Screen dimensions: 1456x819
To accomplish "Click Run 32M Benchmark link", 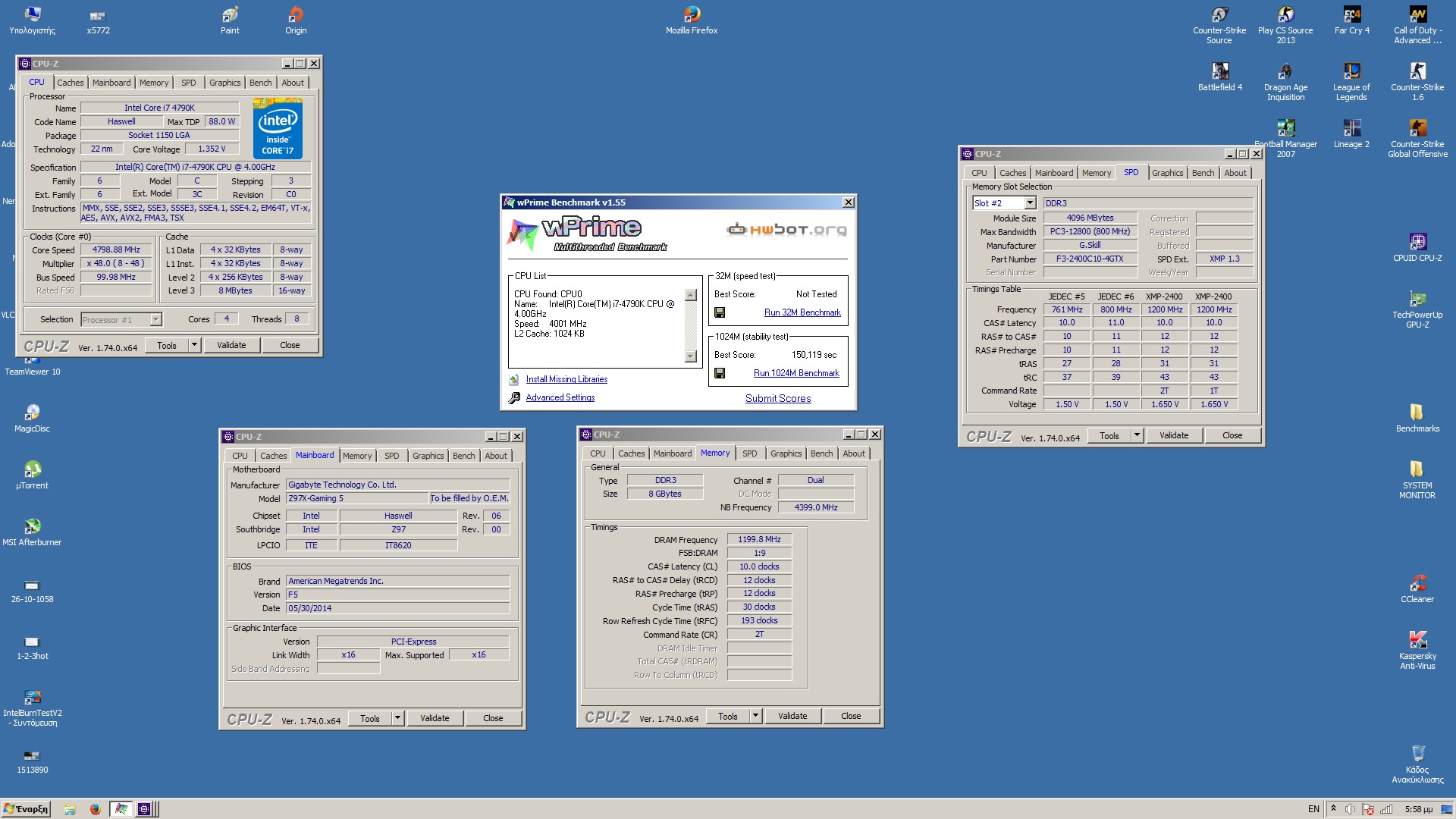I will 802,312.
